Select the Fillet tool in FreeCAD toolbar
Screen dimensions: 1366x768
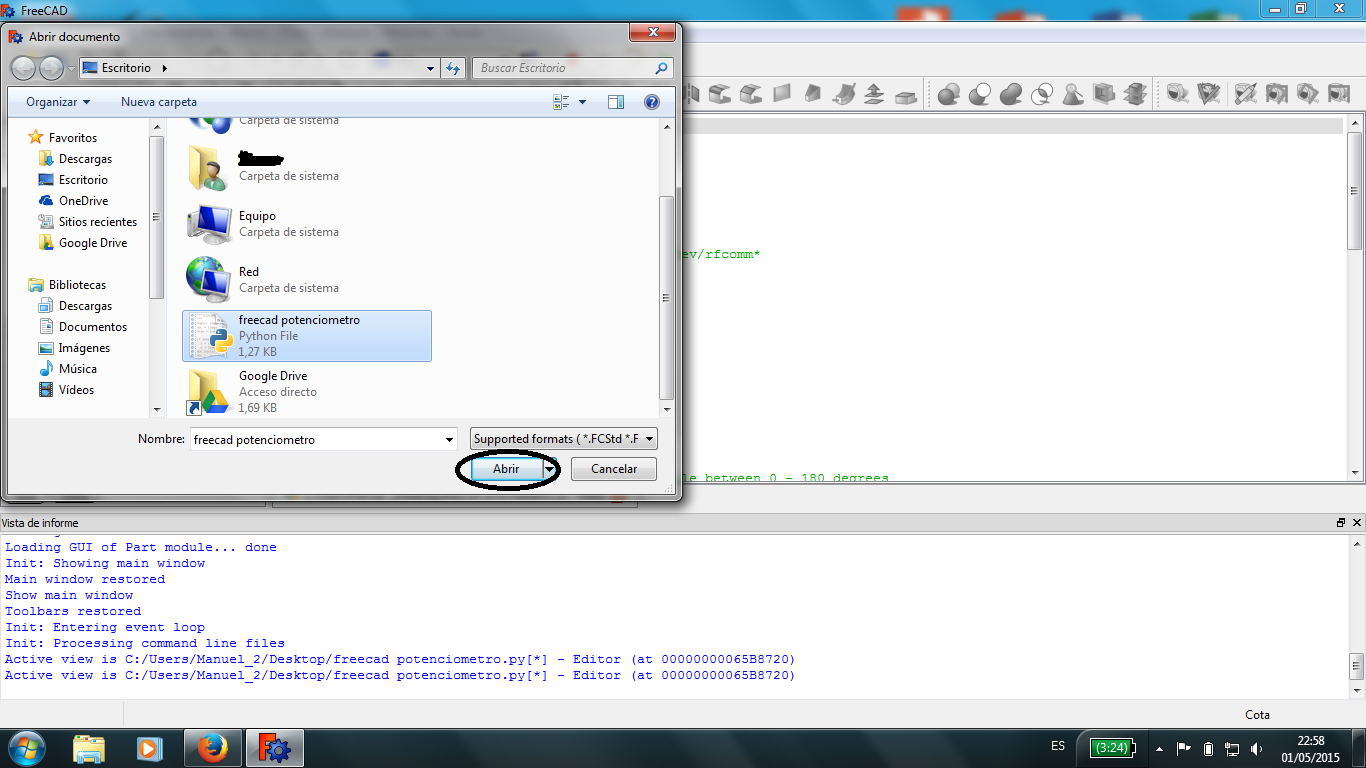tap(720, 94)
